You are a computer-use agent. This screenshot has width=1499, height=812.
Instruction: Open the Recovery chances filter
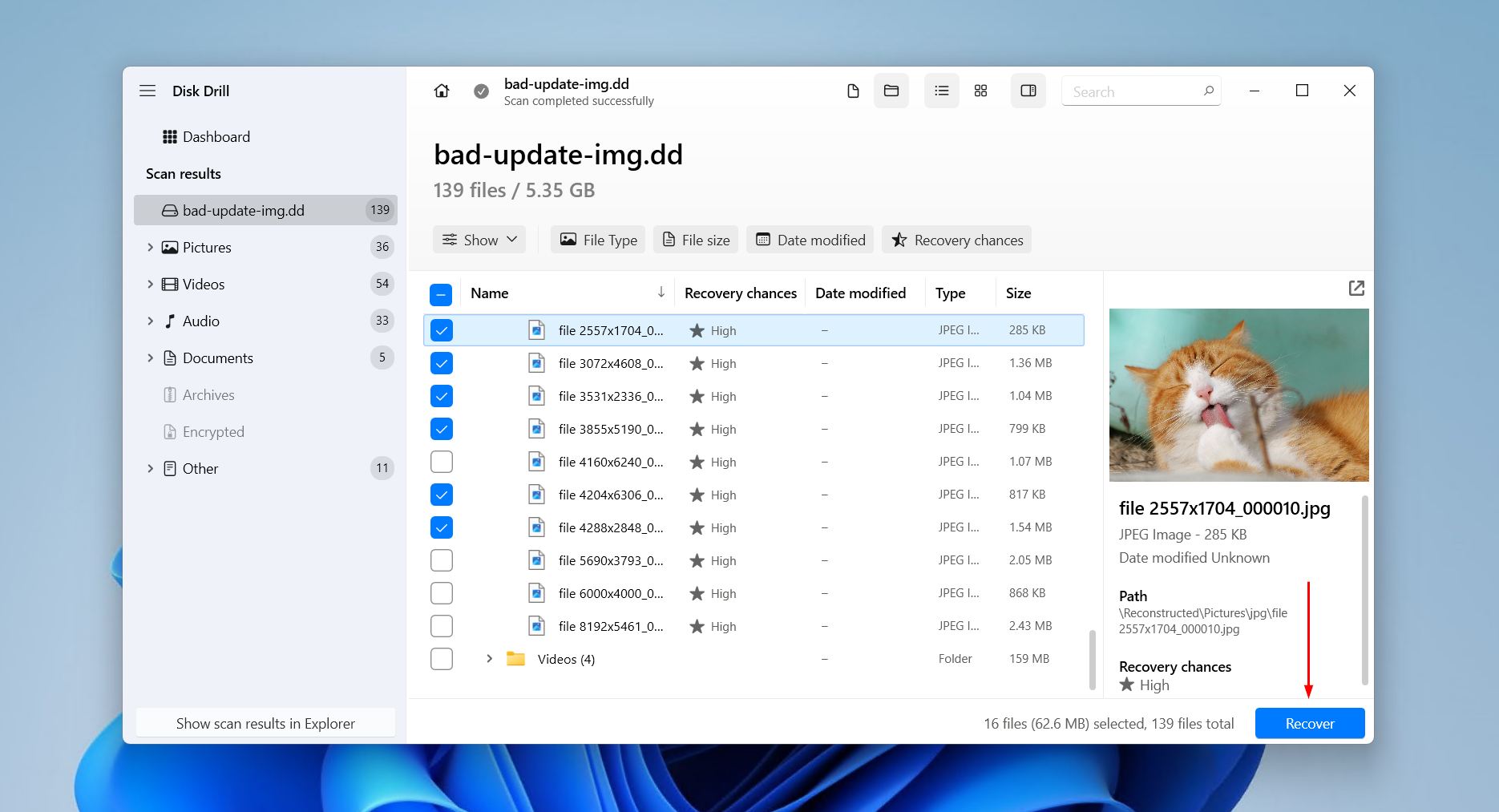pyautogui.click(x=957, y=240)
